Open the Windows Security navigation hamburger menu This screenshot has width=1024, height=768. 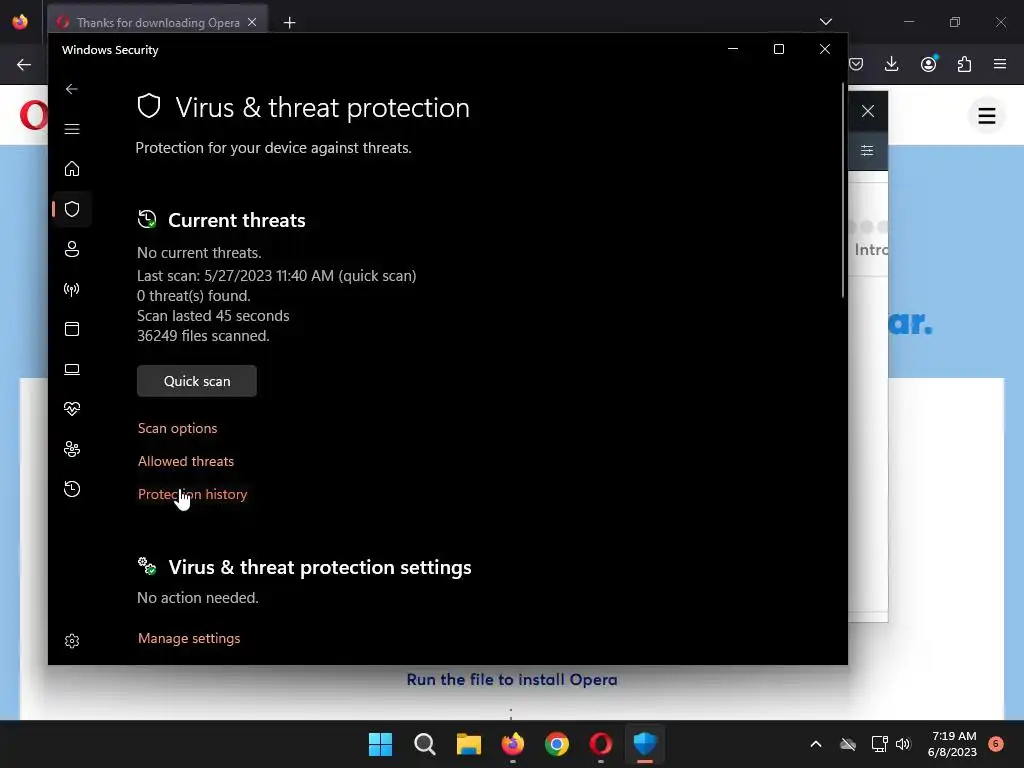[x=72, y=129]
